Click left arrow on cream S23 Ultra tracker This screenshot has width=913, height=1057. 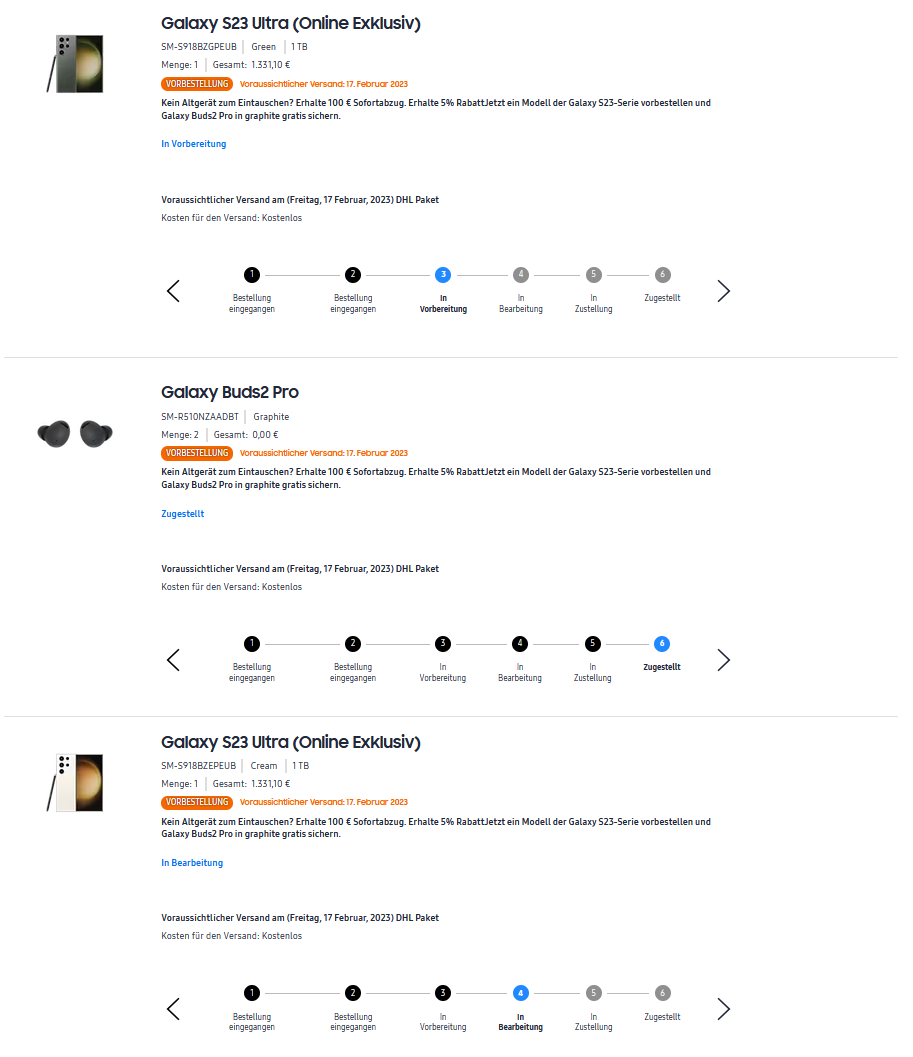click(173, 1009)
